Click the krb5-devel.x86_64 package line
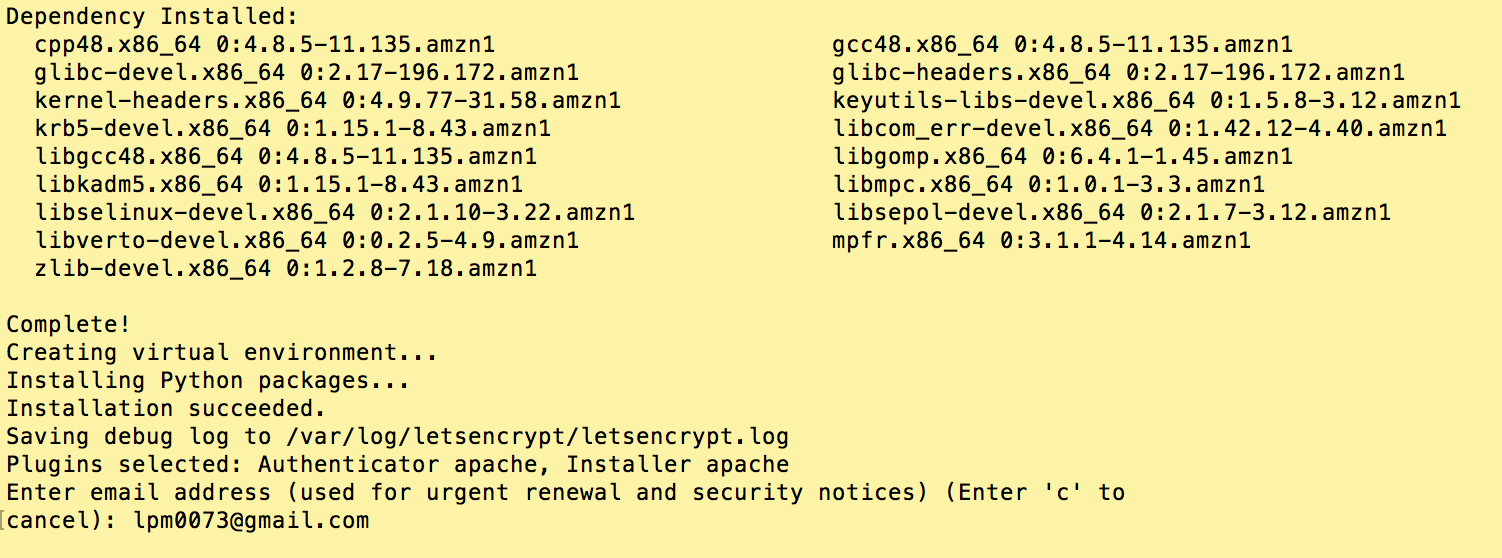 tap(293, 129)
